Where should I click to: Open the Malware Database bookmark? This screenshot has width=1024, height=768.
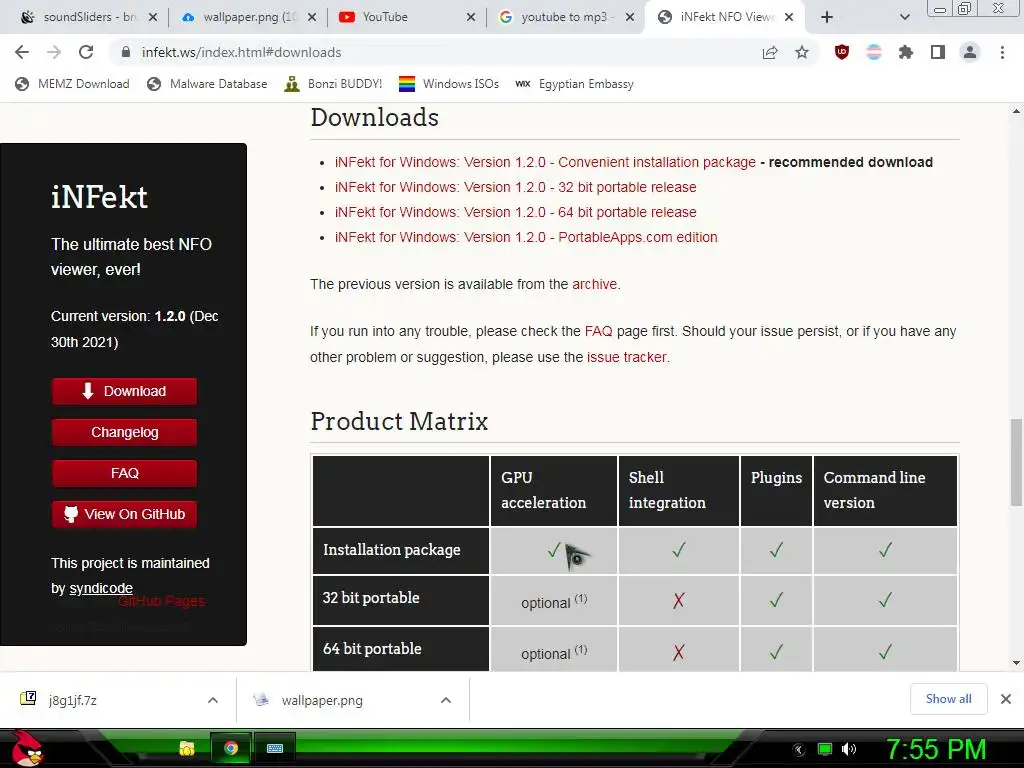click(208, 84)
